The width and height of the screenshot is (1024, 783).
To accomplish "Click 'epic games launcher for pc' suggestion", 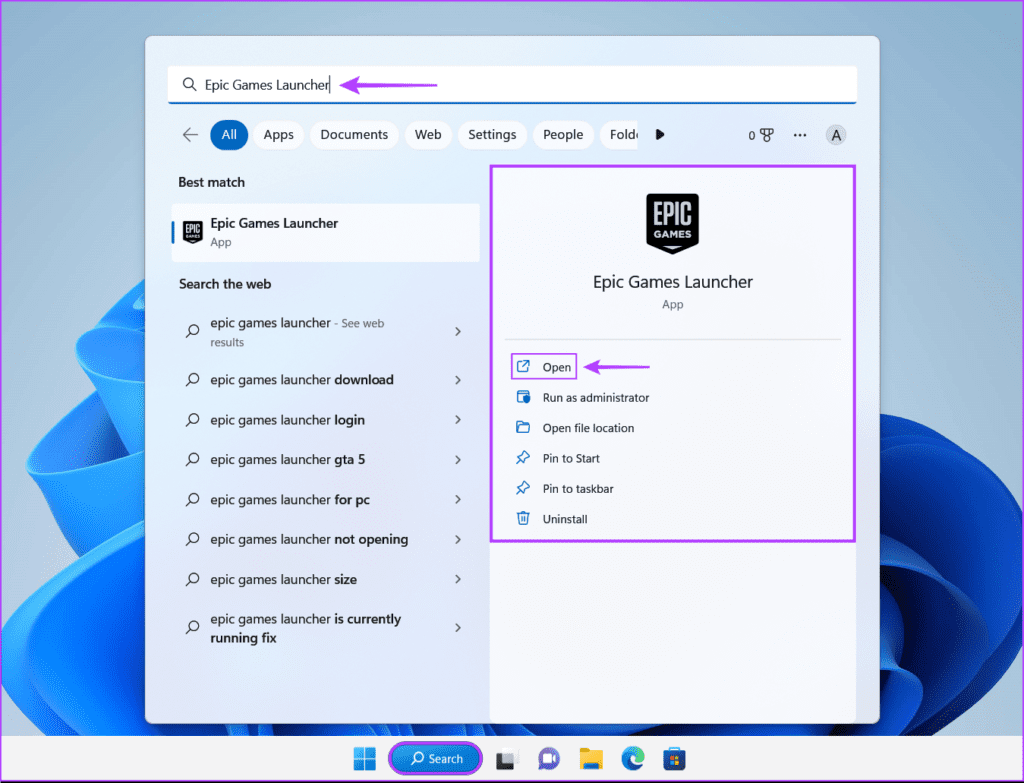I will (325, 500).
